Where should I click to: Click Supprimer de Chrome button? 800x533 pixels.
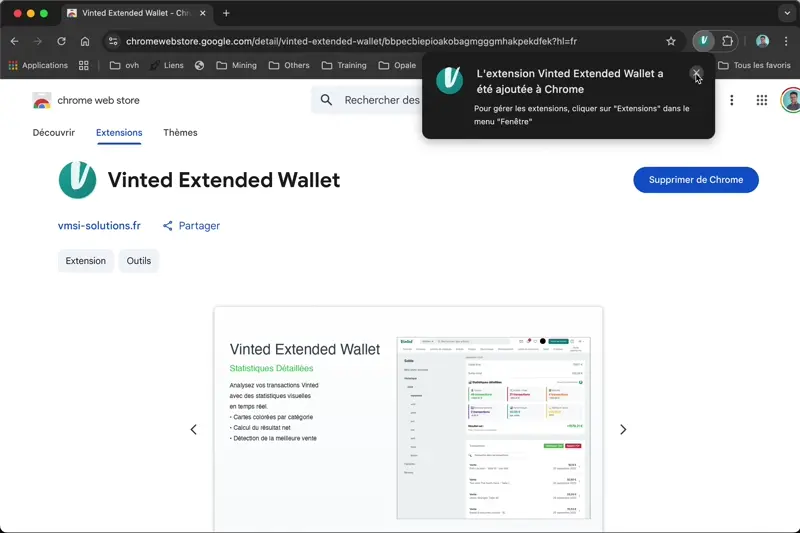(x=696, y=180)
